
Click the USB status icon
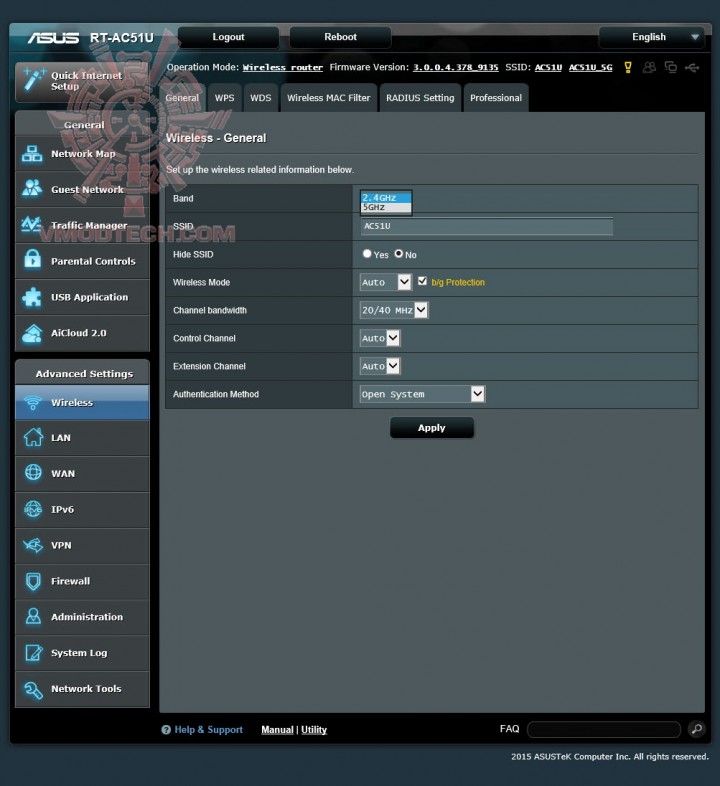692,67
